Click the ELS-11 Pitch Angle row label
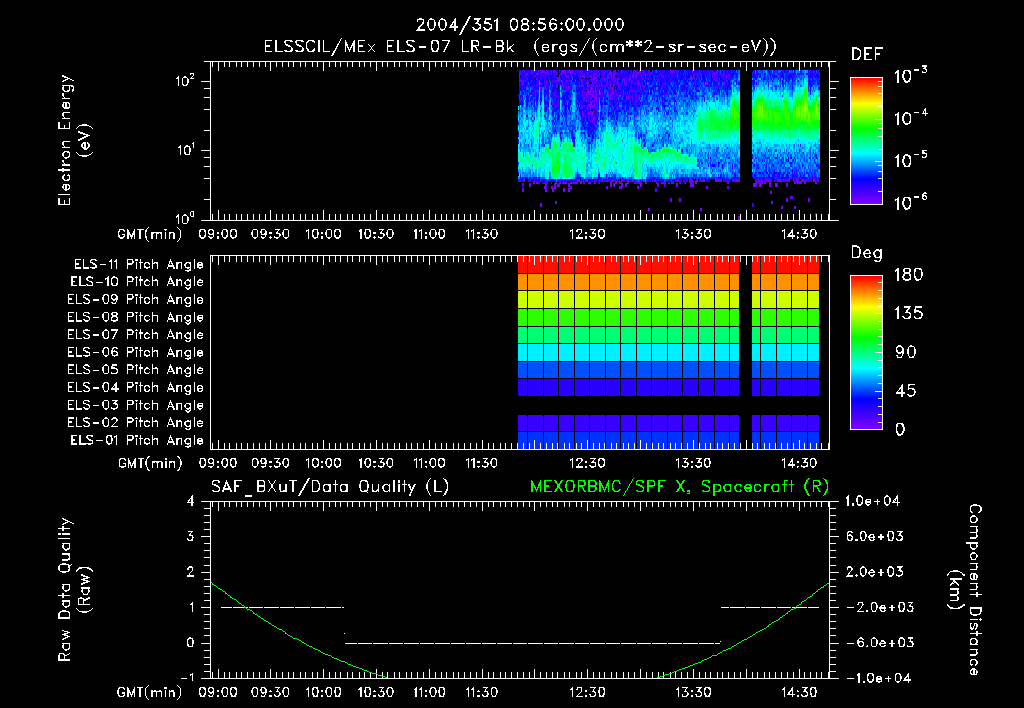The image size is (1024, 708). coord(138,265)
